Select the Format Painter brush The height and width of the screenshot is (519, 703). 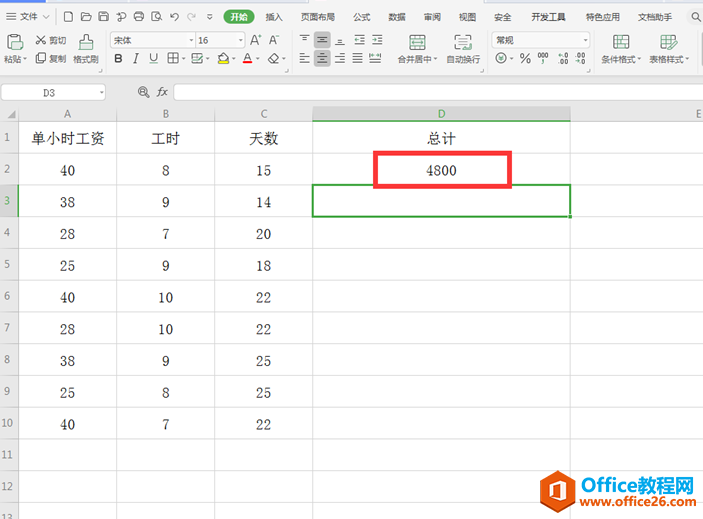[x=86, y=49]
